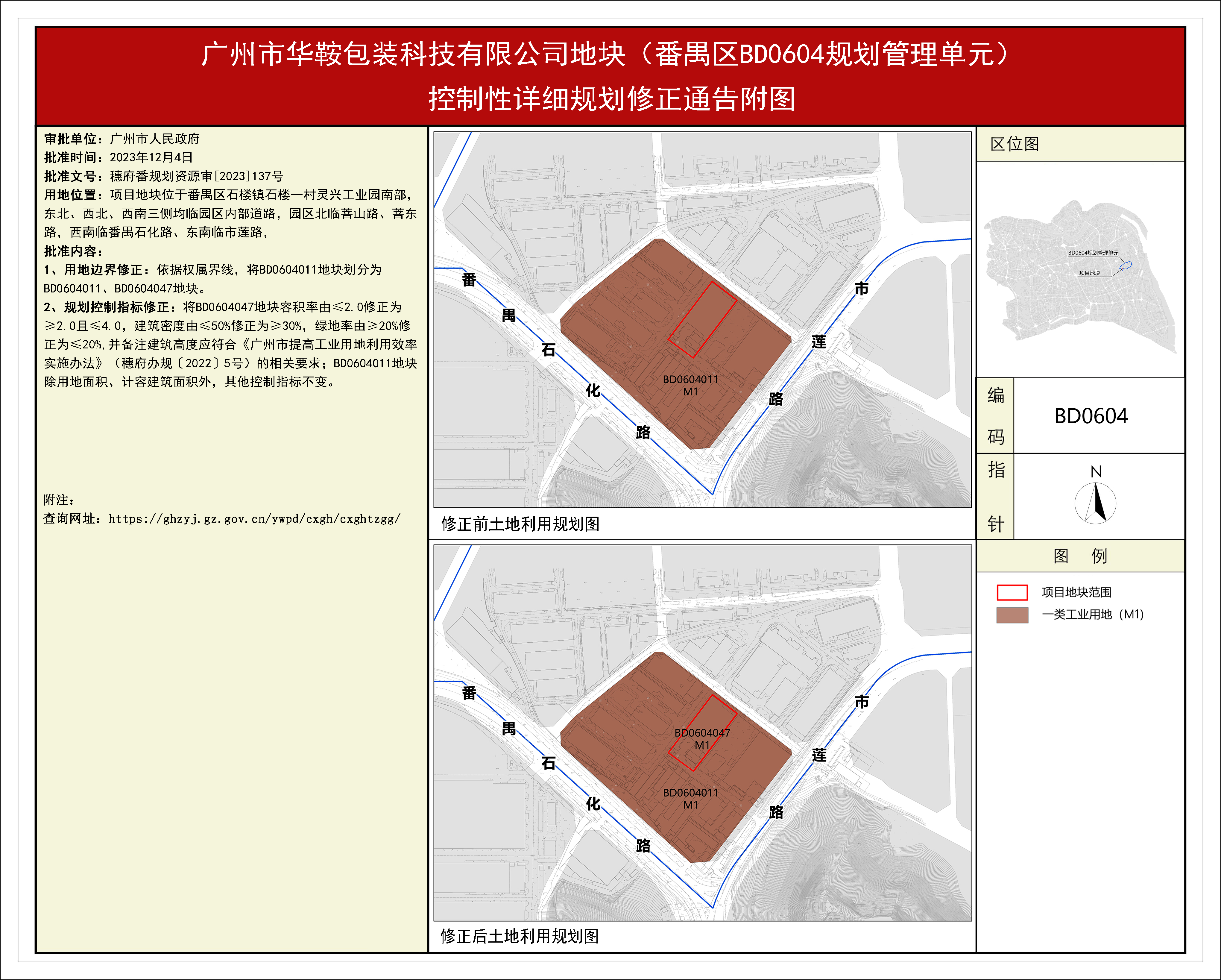Click the north arrow compass icon
The width and height of the screenshot is (1221, 980).
tap(1095, 503)
